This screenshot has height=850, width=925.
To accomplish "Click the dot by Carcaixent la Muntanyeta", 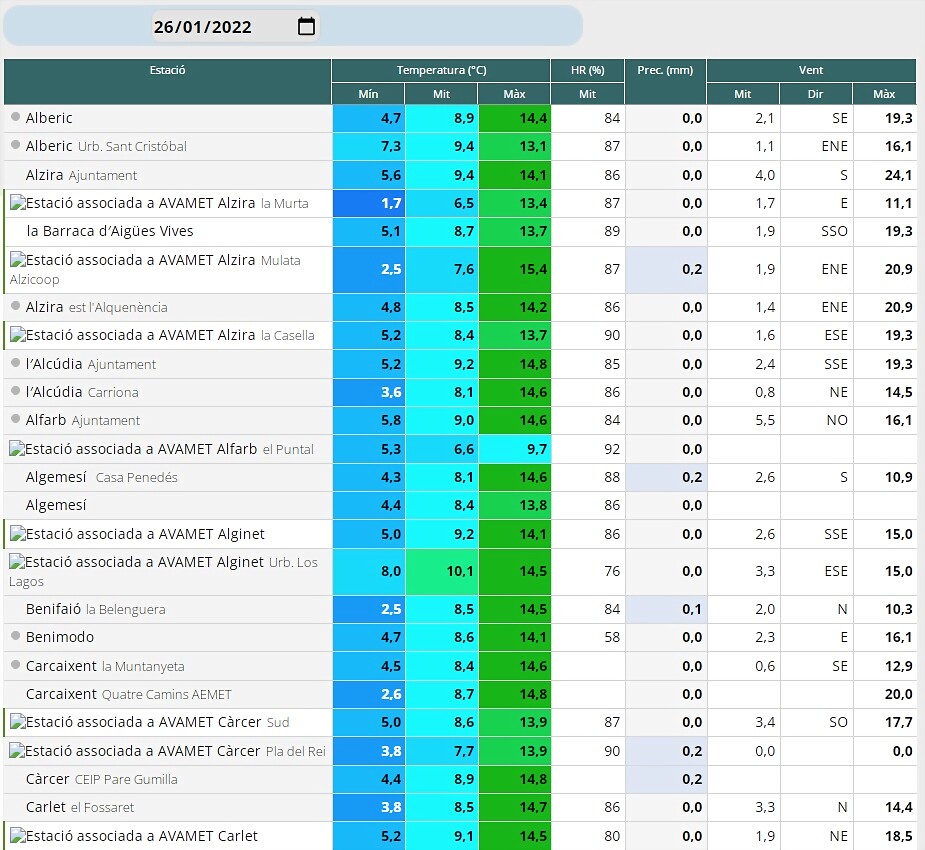I will point(16,665).
